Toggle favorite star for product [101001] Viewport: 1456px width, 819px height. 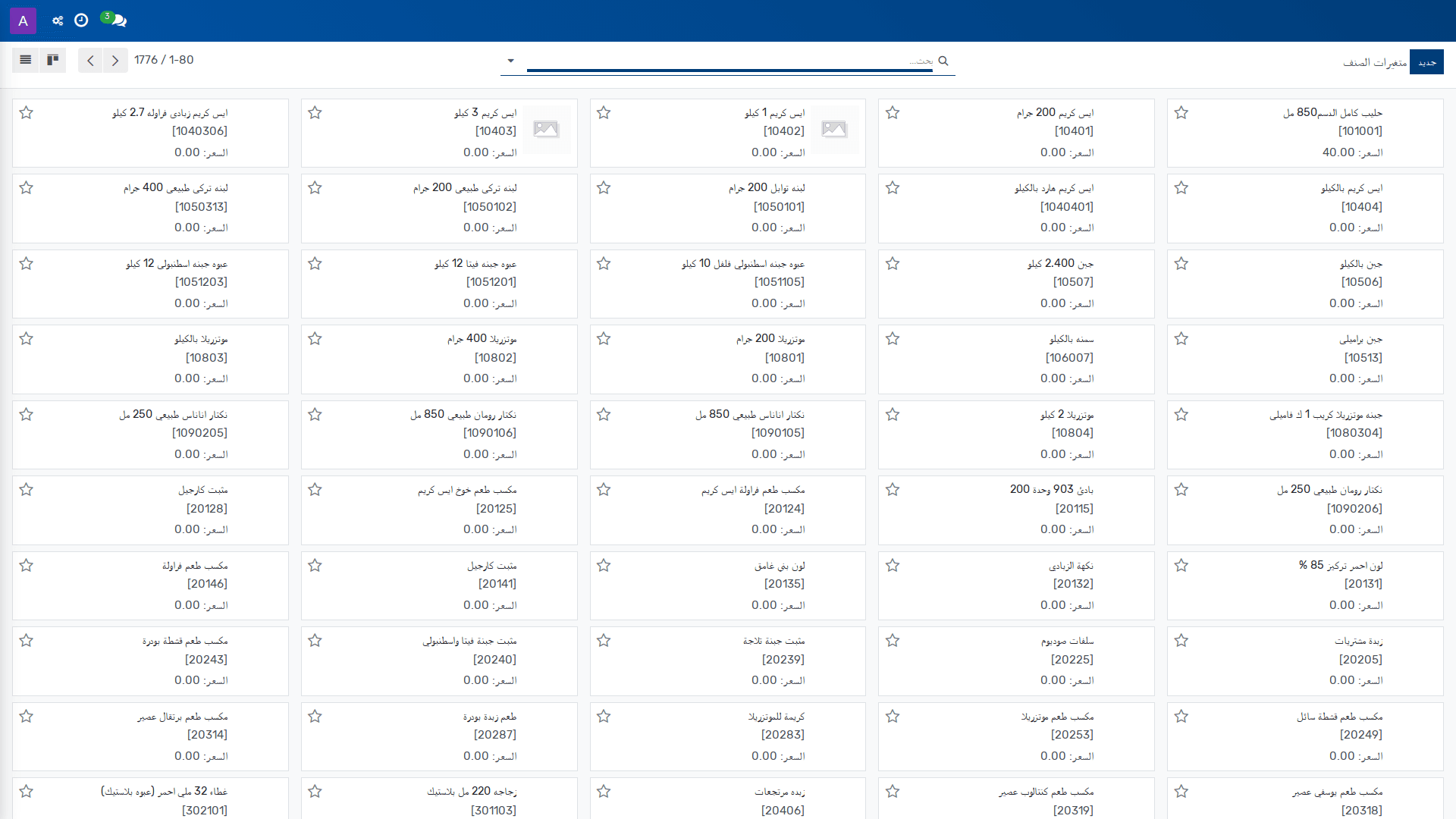pos(1181,113)
